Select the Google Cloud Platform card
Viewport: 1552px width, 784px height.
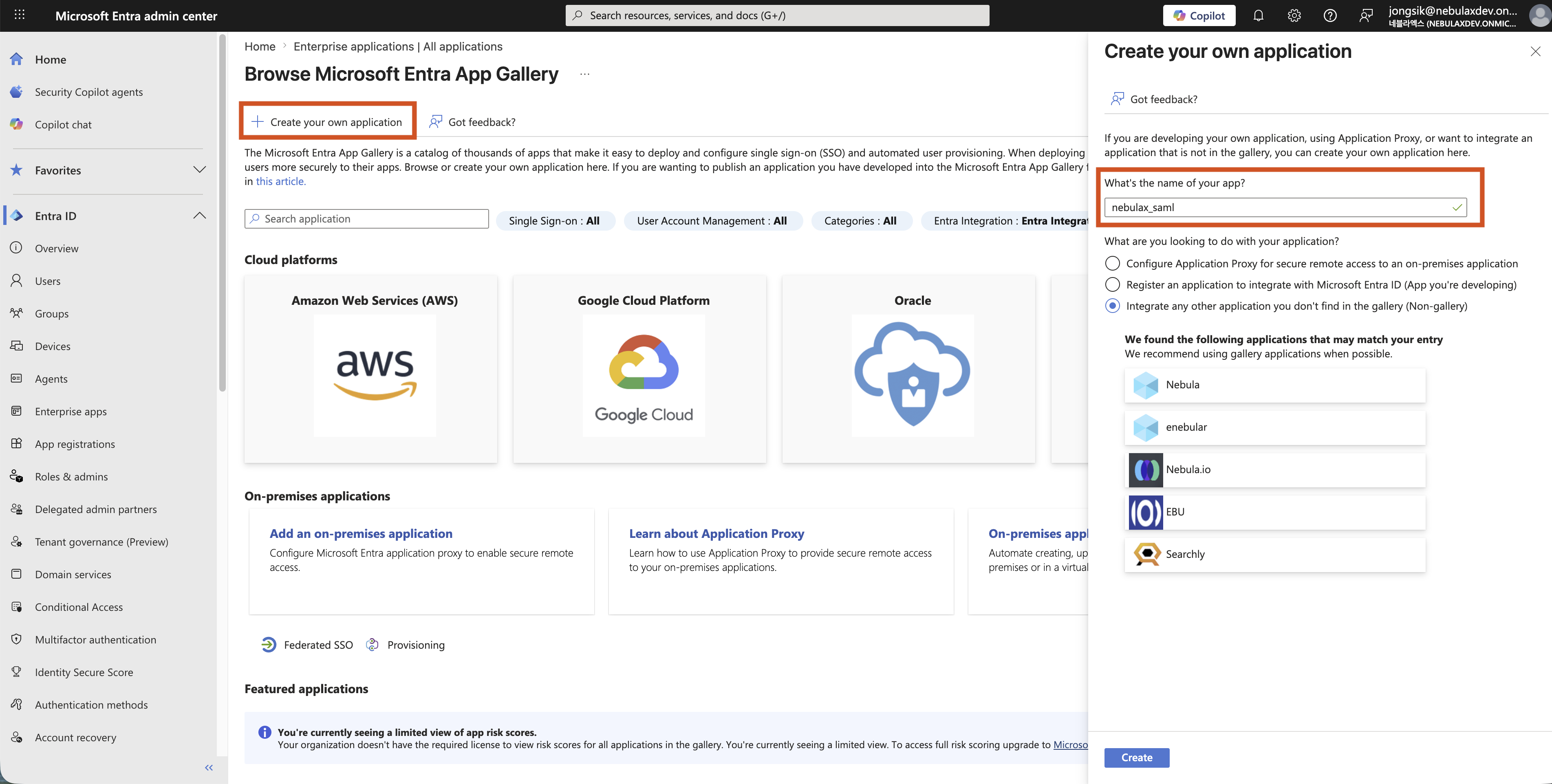pos(640,369)
